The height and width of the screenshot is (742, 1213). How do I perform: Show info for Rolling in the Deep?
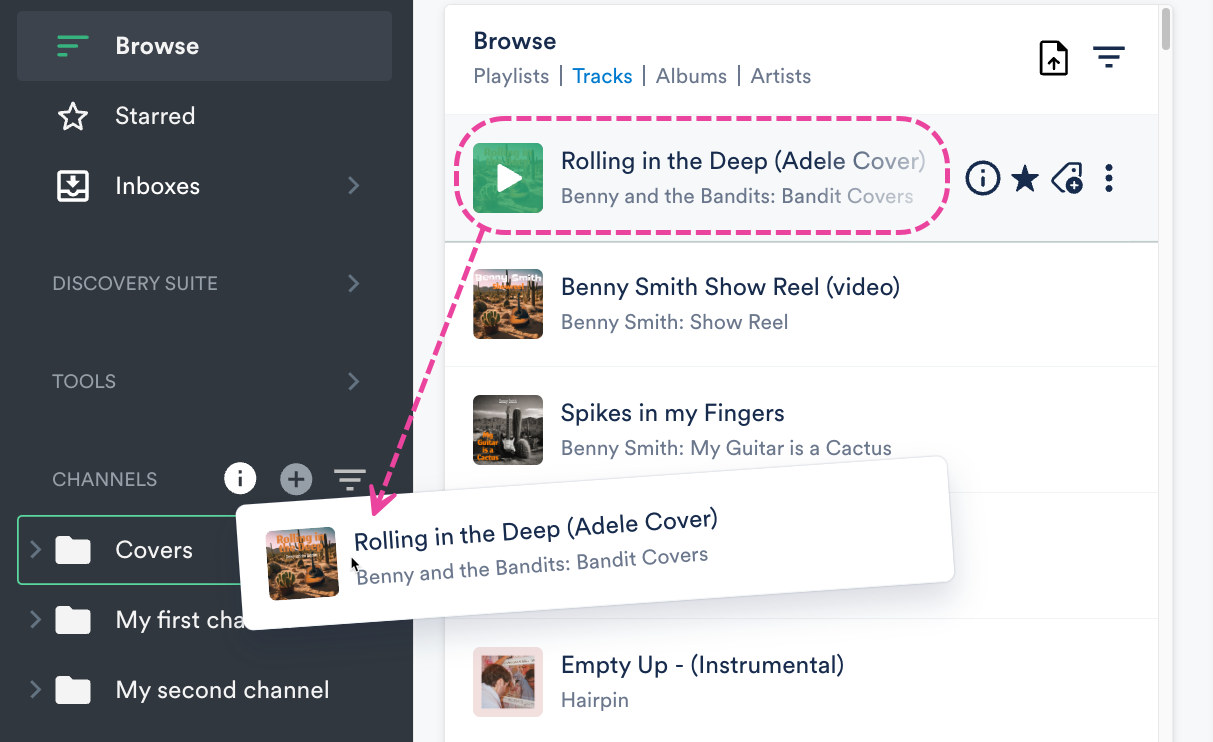point(982,179)
